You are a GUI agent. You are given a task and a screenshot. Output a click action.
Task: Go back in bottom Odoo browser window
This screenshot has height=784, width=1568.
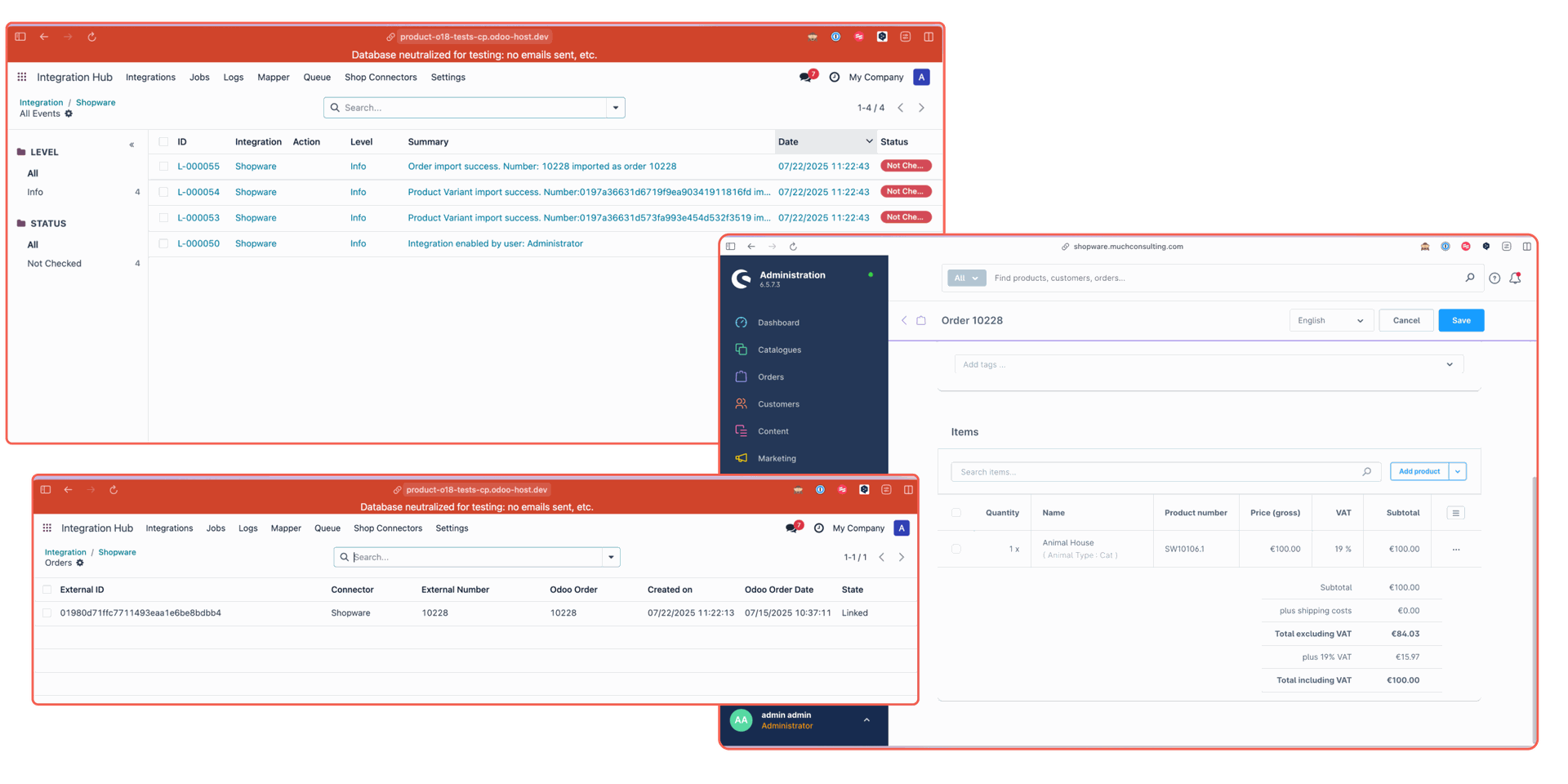click(x=69, y=490)
